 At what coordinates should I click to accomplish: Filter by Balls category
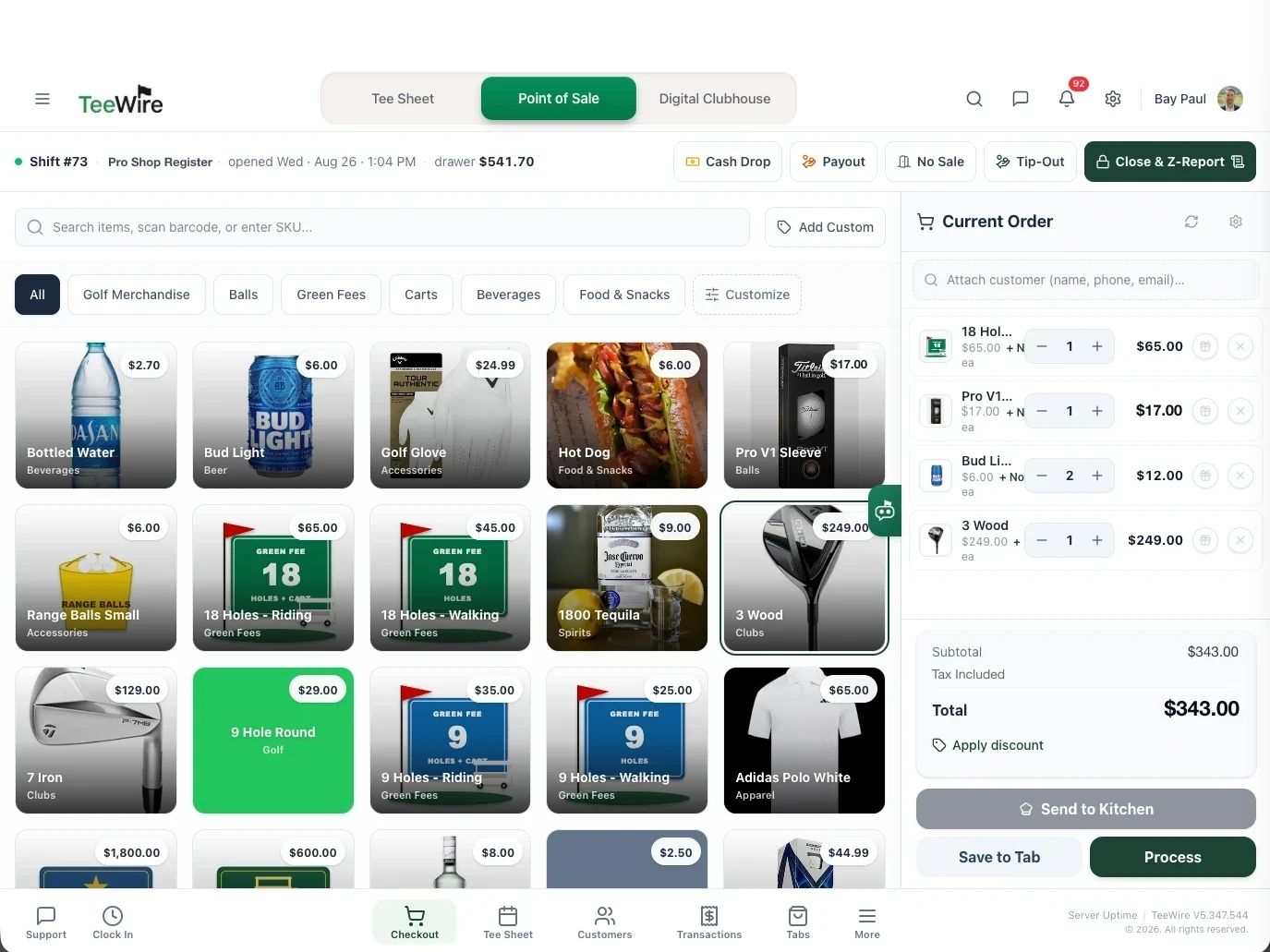[244, 295]
